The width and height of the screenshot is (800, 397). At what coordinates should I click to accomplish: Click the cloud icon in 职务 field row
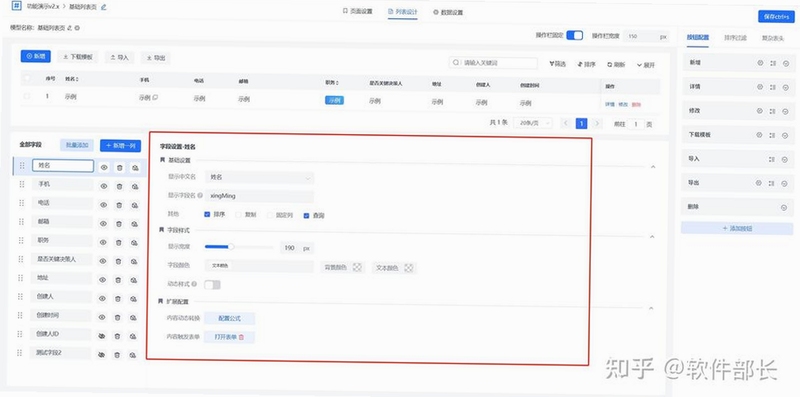[x=134, y=242]
